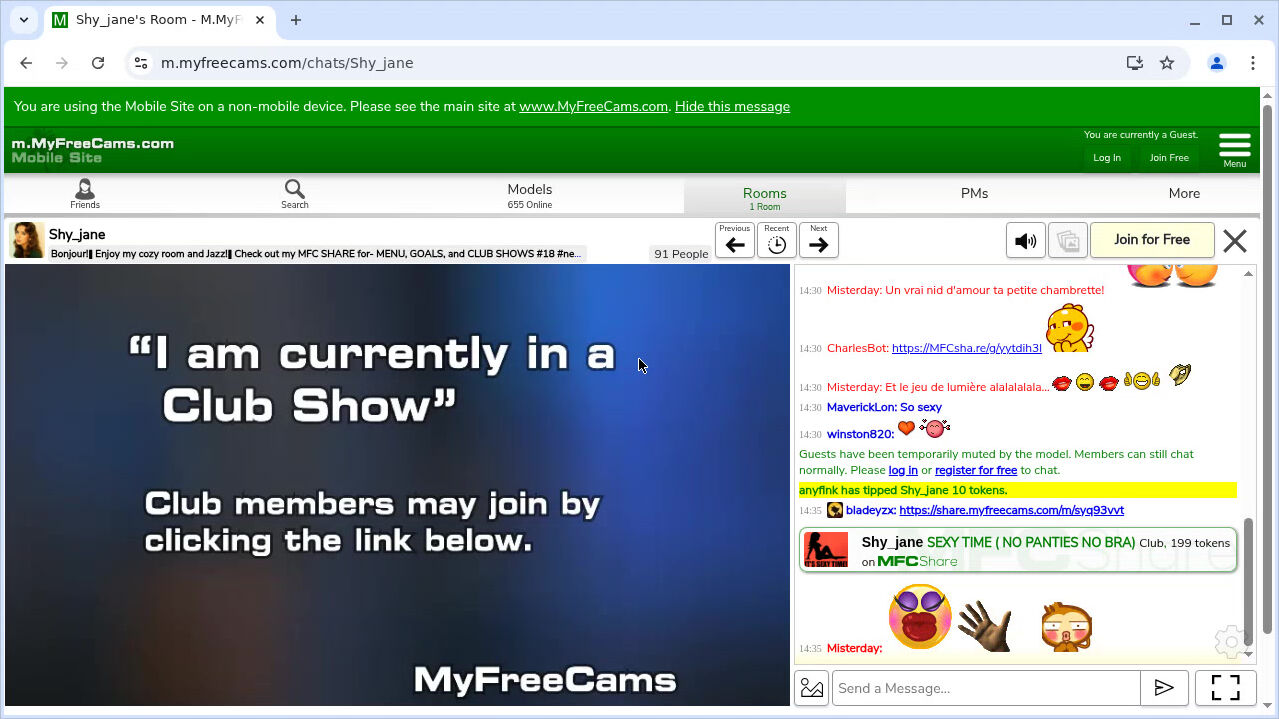Click the Search magnifier icon
The width and height of the screenshot is (1279, 719).
click(x=294, y=193)
